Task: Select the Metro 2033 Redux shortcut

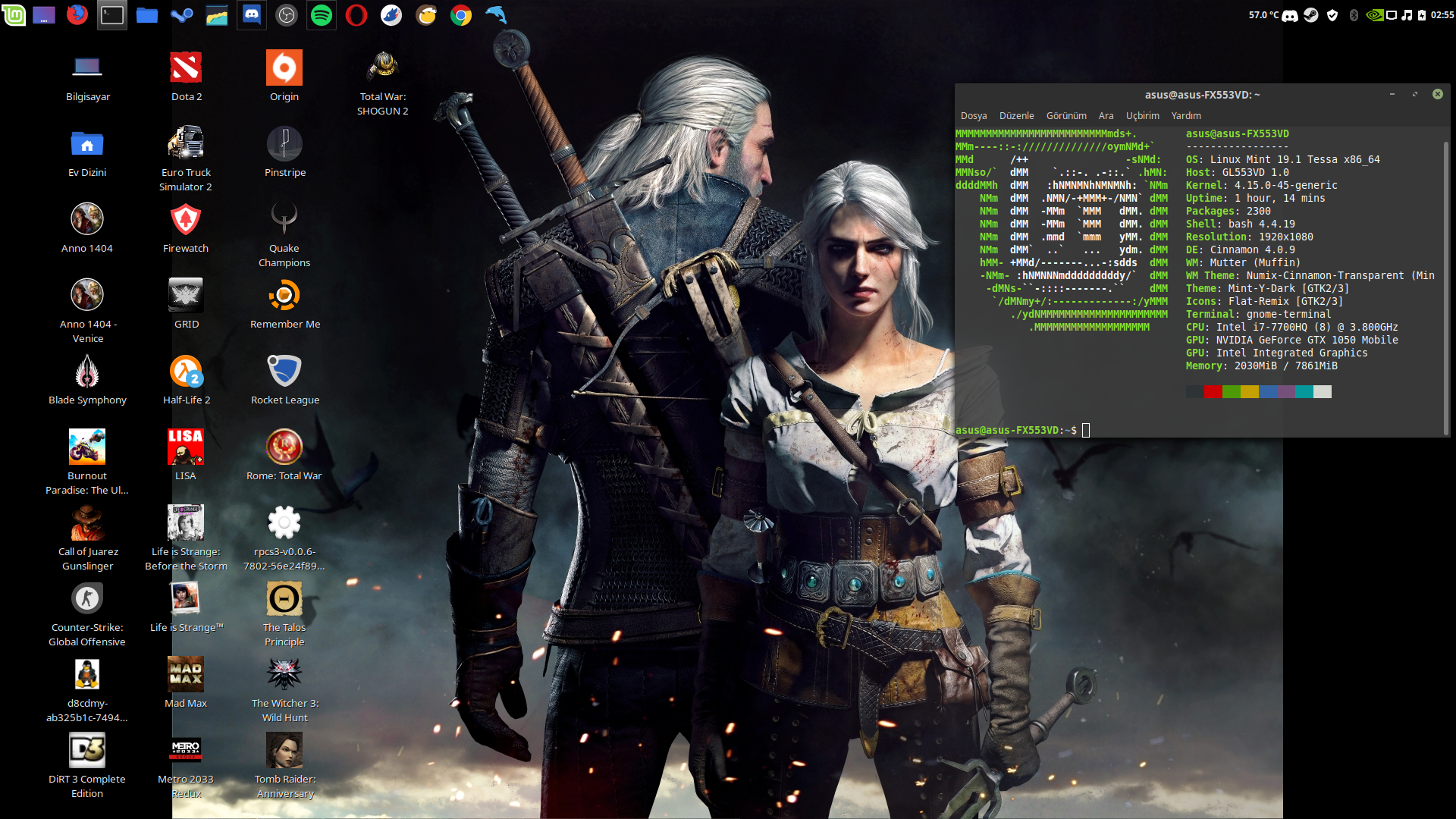Action: [x=186, y=766]
